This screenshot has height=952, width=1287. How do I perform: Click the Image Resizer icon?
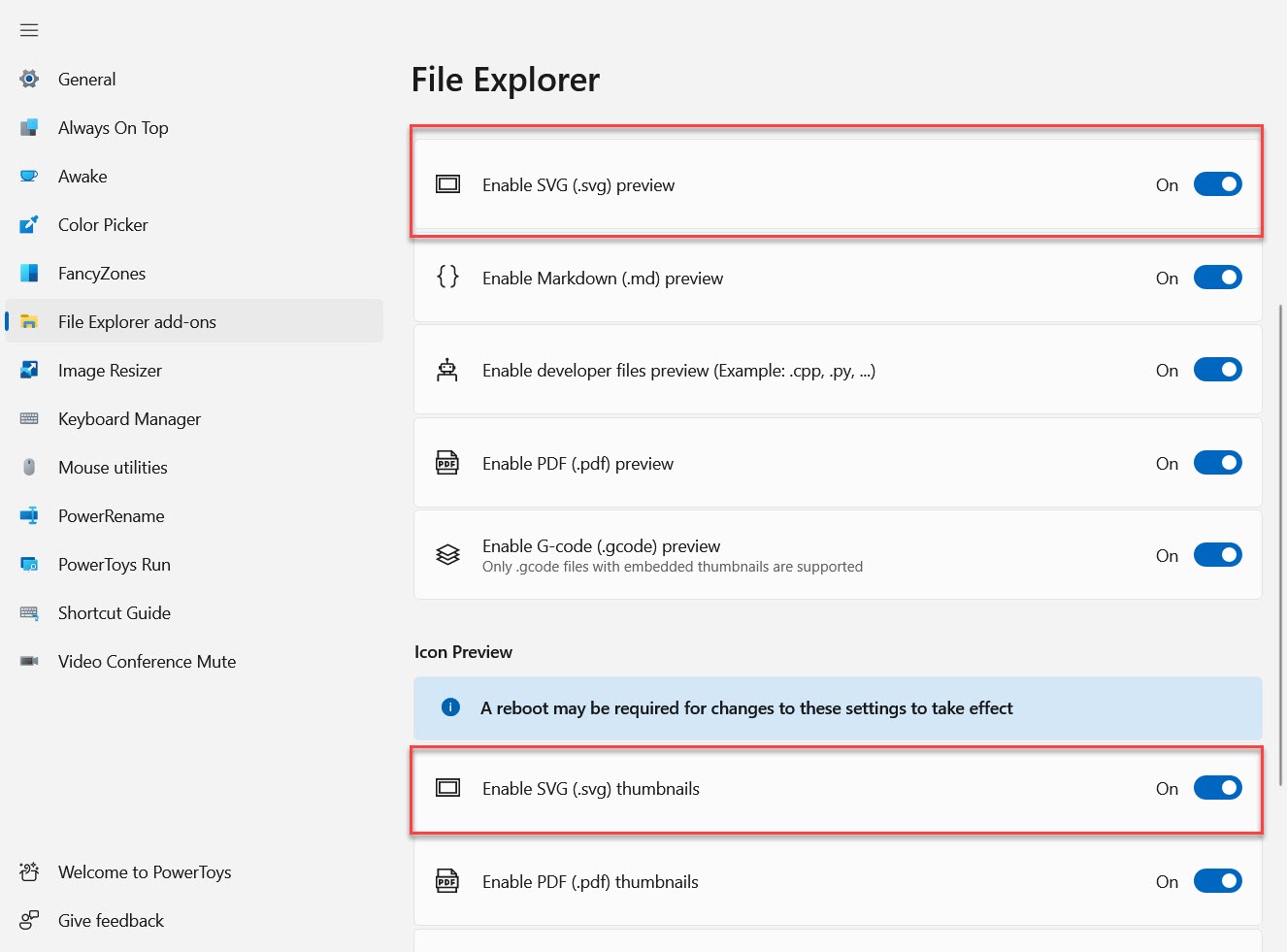click(x=29, y=370)
